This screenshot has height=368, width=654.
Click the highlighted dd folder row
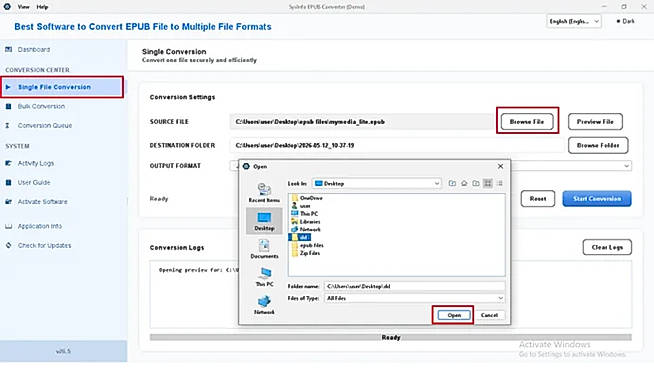300,237
